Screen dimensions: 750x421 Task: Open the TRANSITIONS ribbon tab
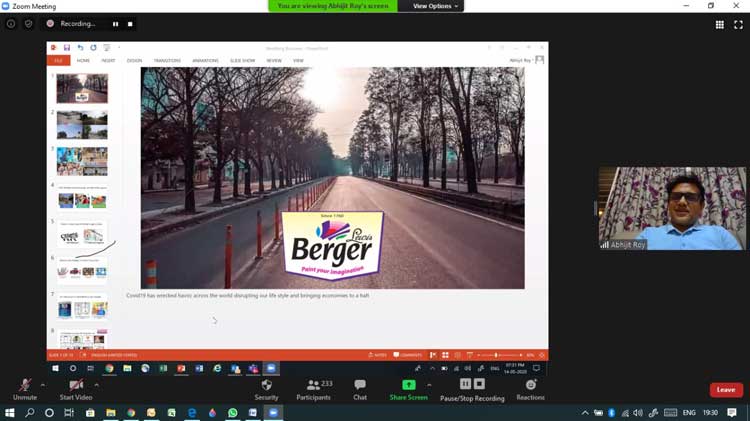coord(167,60)
